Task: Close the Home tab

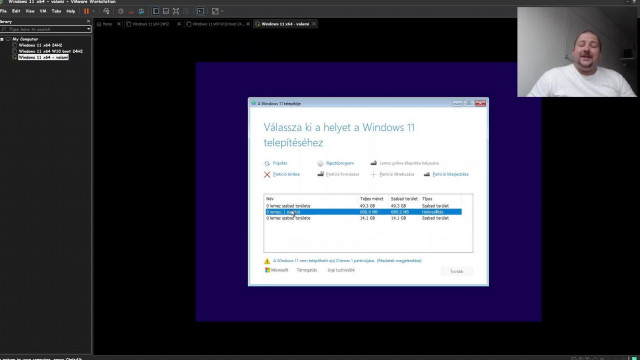Action: point(119,24)
